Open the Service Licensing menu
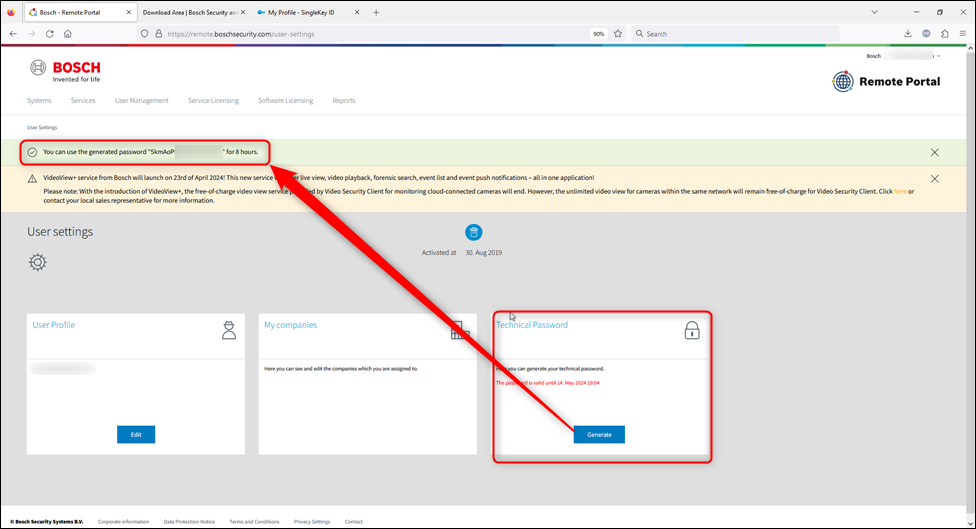Screen dimensions: 976x529 (213, 100)
